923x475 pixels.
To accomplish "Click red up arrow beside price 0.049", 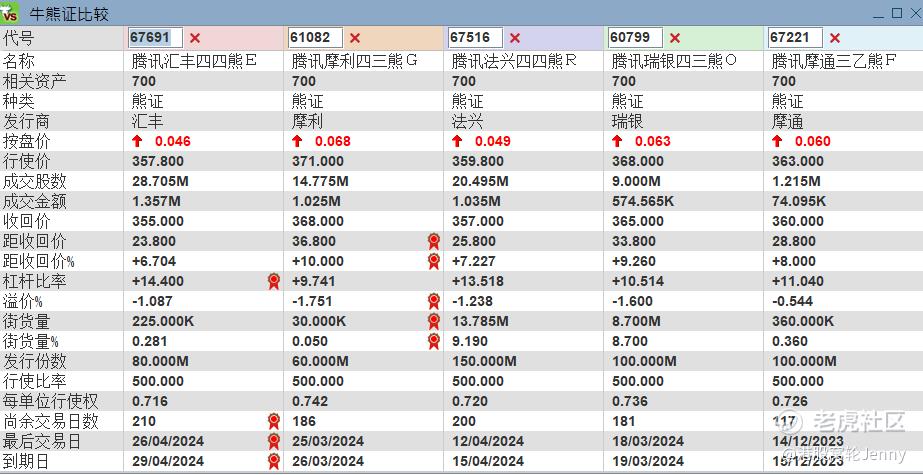I will tap(457, 141).
